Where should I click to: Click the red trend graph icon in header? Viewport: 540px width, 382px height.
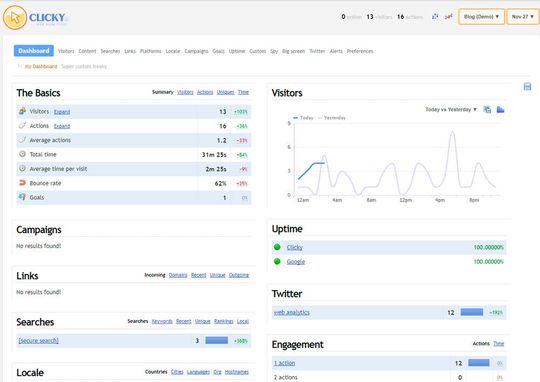click(x=448, y=16)
